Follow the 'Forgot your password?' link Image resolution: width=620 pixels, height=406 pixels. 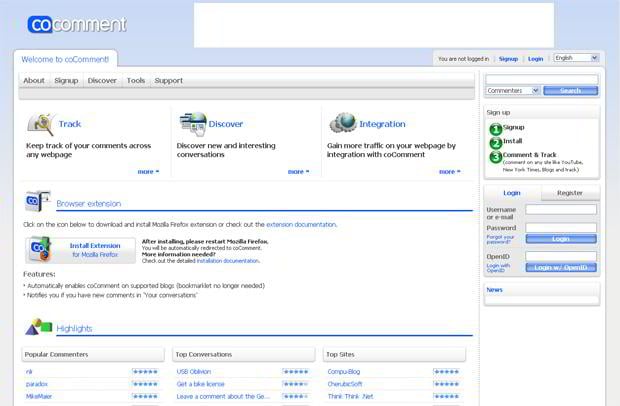coord(500,239)
